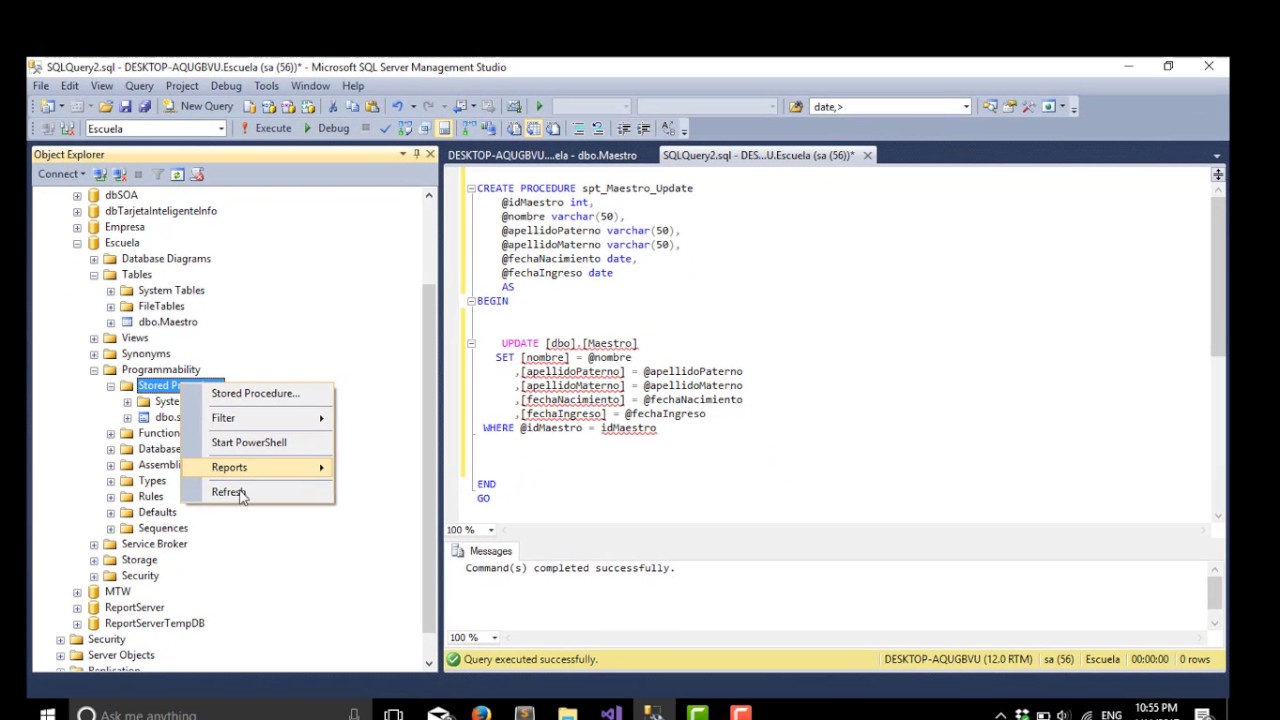
Task: Click Object Explorer scroll-down arrow
Action: [x=429, y=663]
